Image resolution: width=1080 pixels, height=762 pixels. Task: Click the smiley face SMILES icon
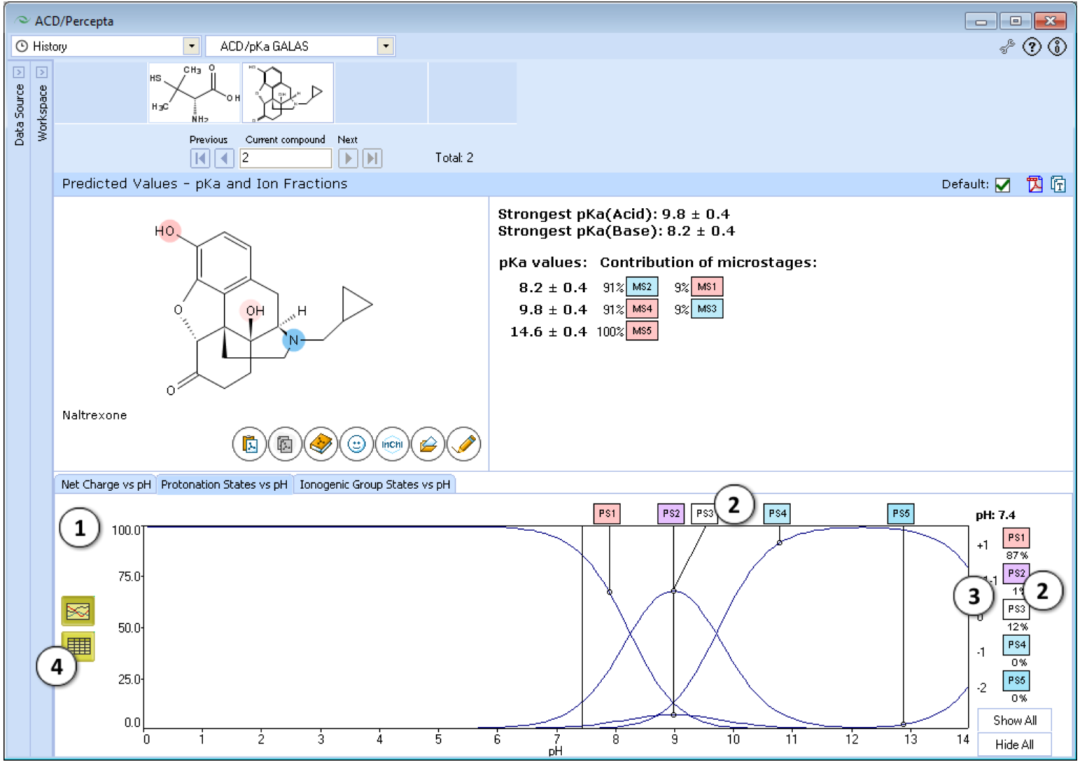(x=355, y=444)
